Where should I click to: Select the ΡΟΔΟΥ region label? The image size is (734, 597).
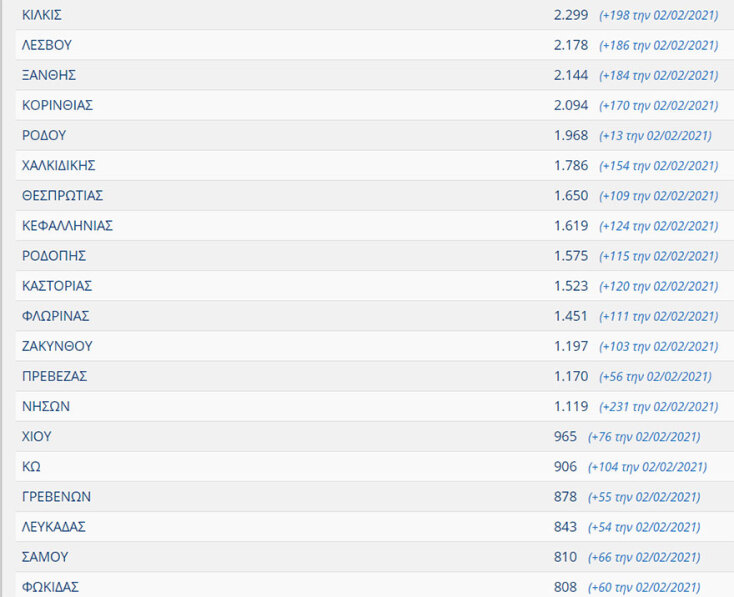click(44, 135)
